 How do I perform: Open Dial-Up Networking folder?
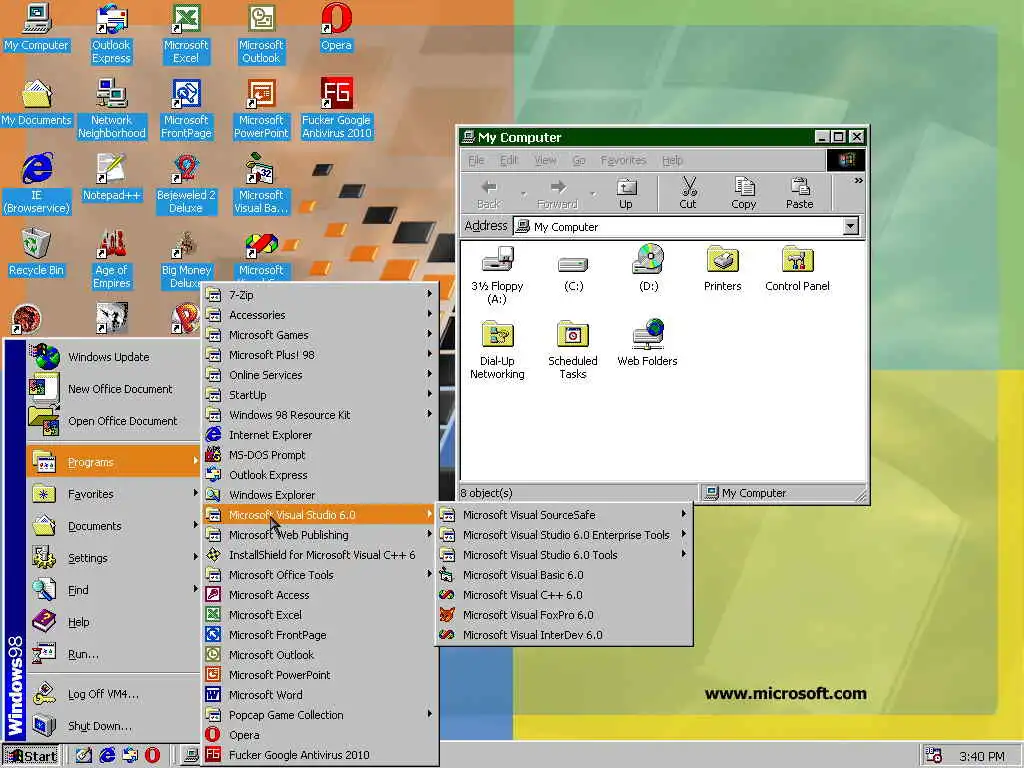pyautogui.click(x=497, y=350)
